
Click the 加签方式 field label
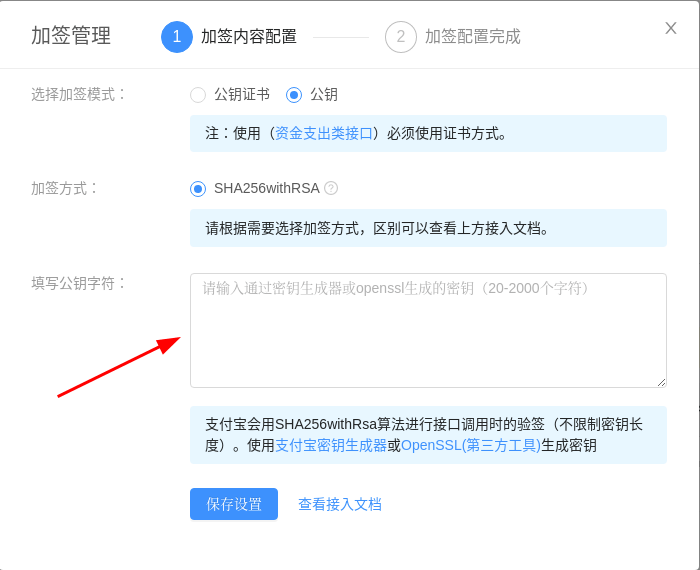65,188
